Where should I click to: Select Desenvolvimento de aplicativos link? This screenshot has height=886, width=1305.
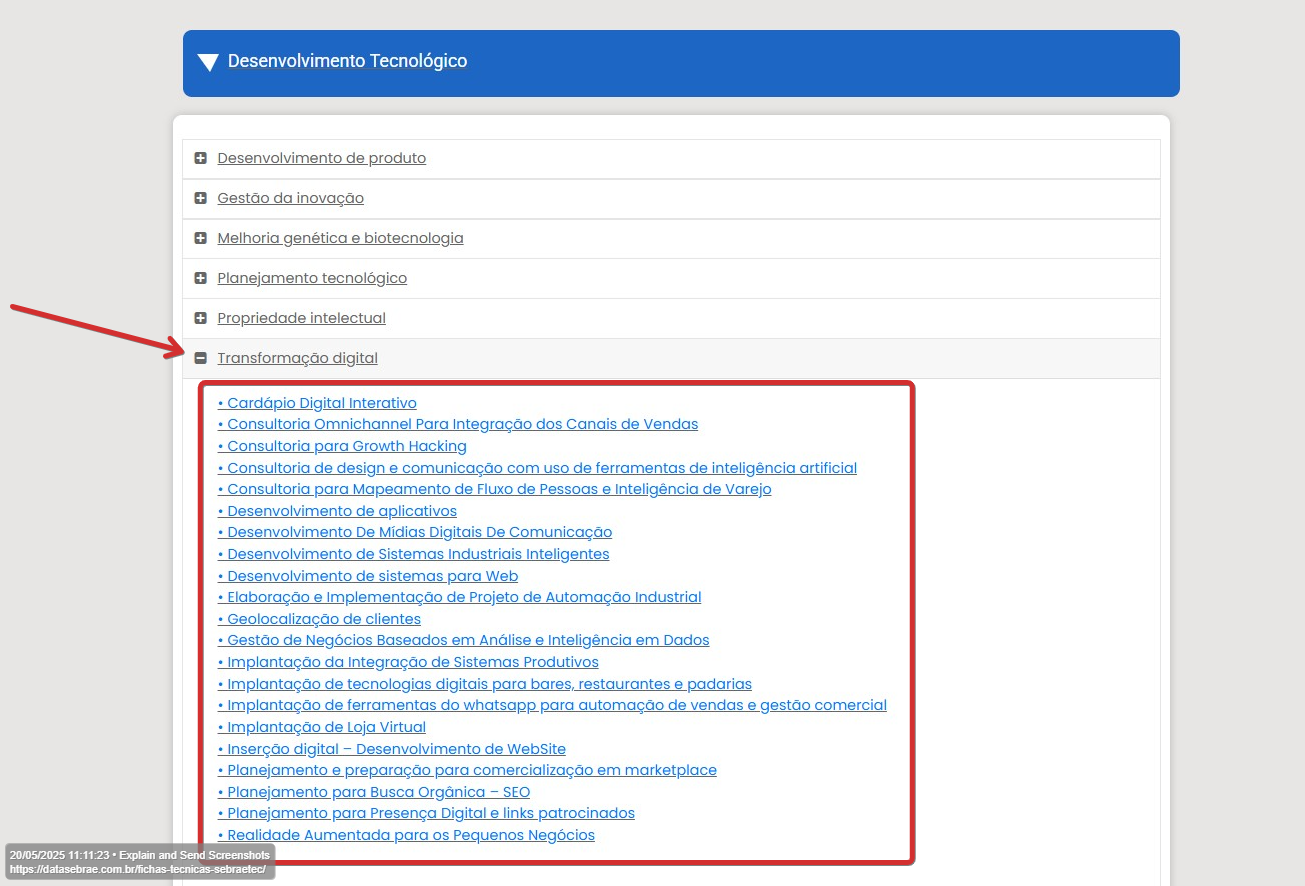coord(337,511)
